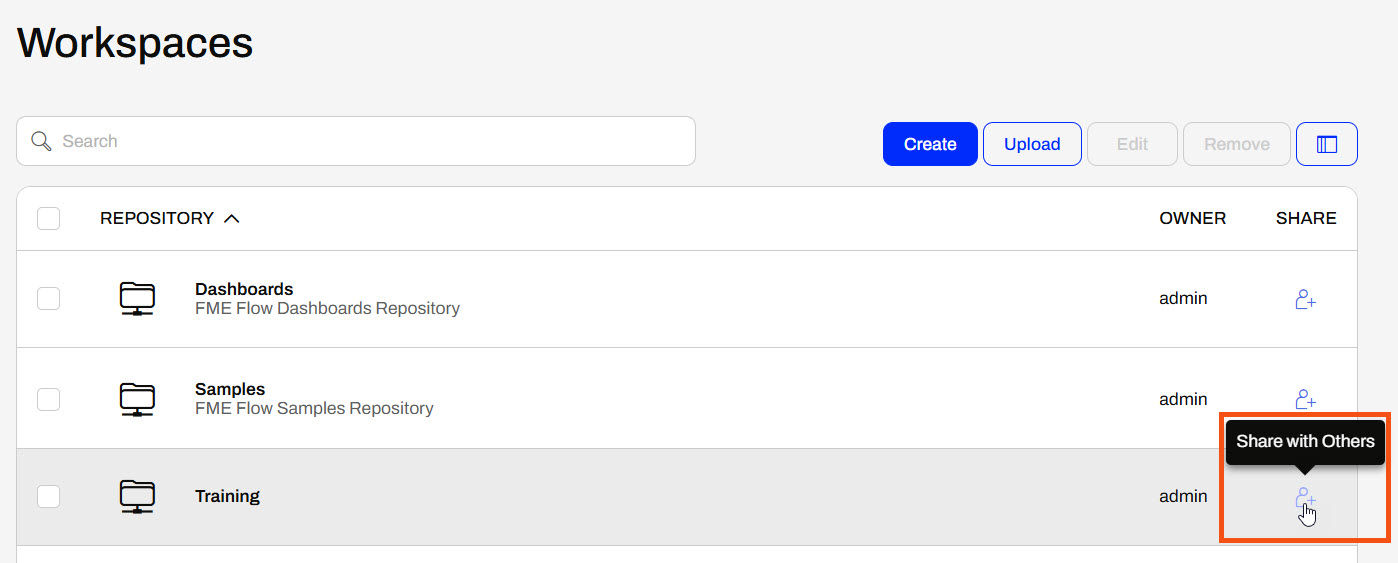Sort by the REPOSITORY column arrow

point(231,218)
